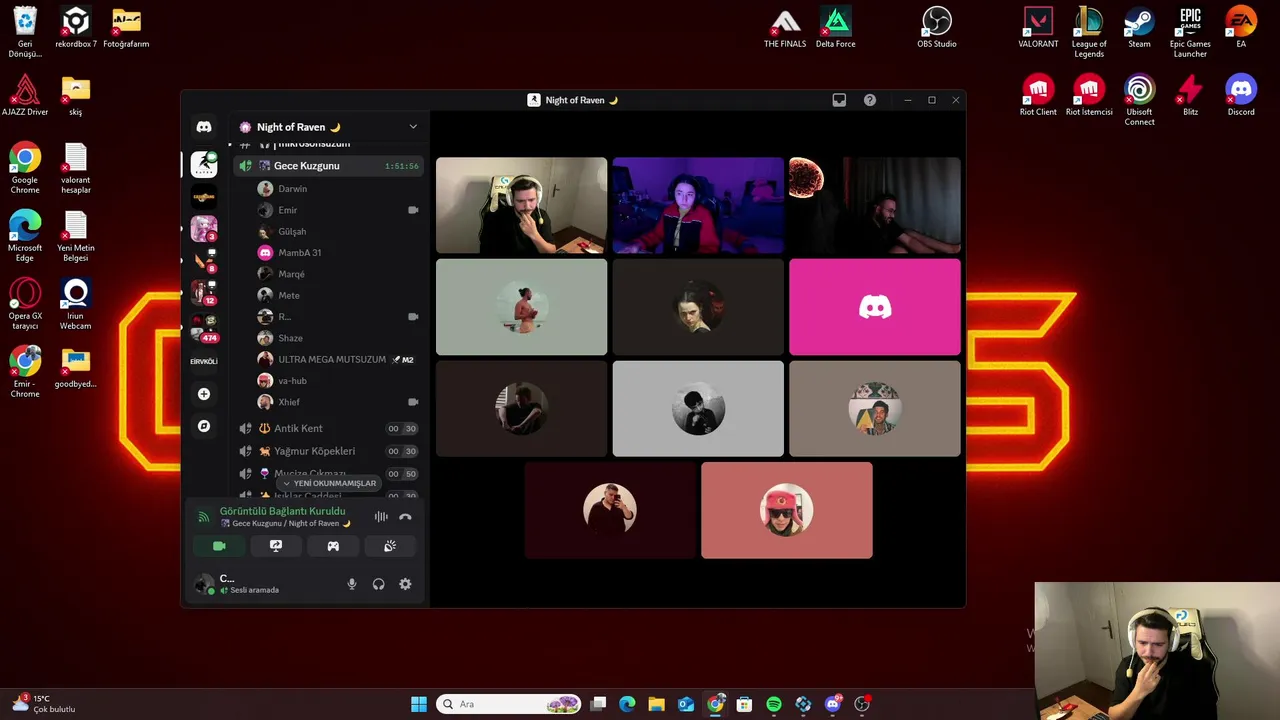Join Yağmur Köpekleri voice channel
Viewport: 1280px width, 720px height.
coord(328,451)
